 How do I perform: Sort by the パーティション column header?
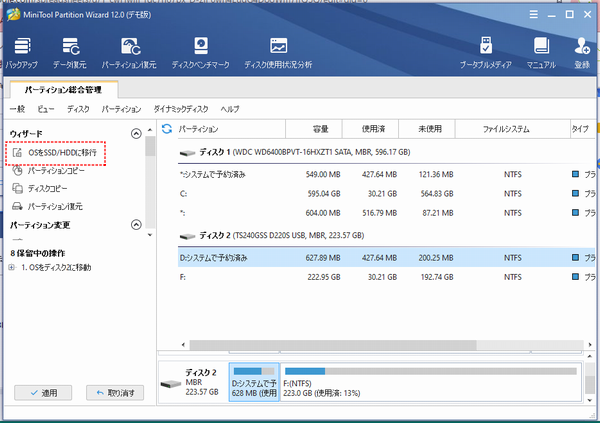[x=231, y=129]
